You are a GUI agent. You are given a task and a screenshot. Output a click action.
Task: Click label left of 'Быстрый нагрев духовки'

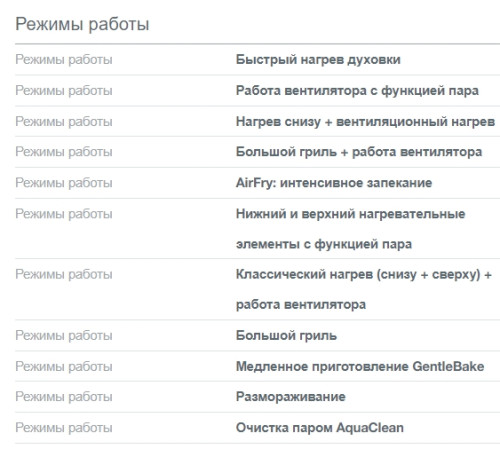click(64, 60)
